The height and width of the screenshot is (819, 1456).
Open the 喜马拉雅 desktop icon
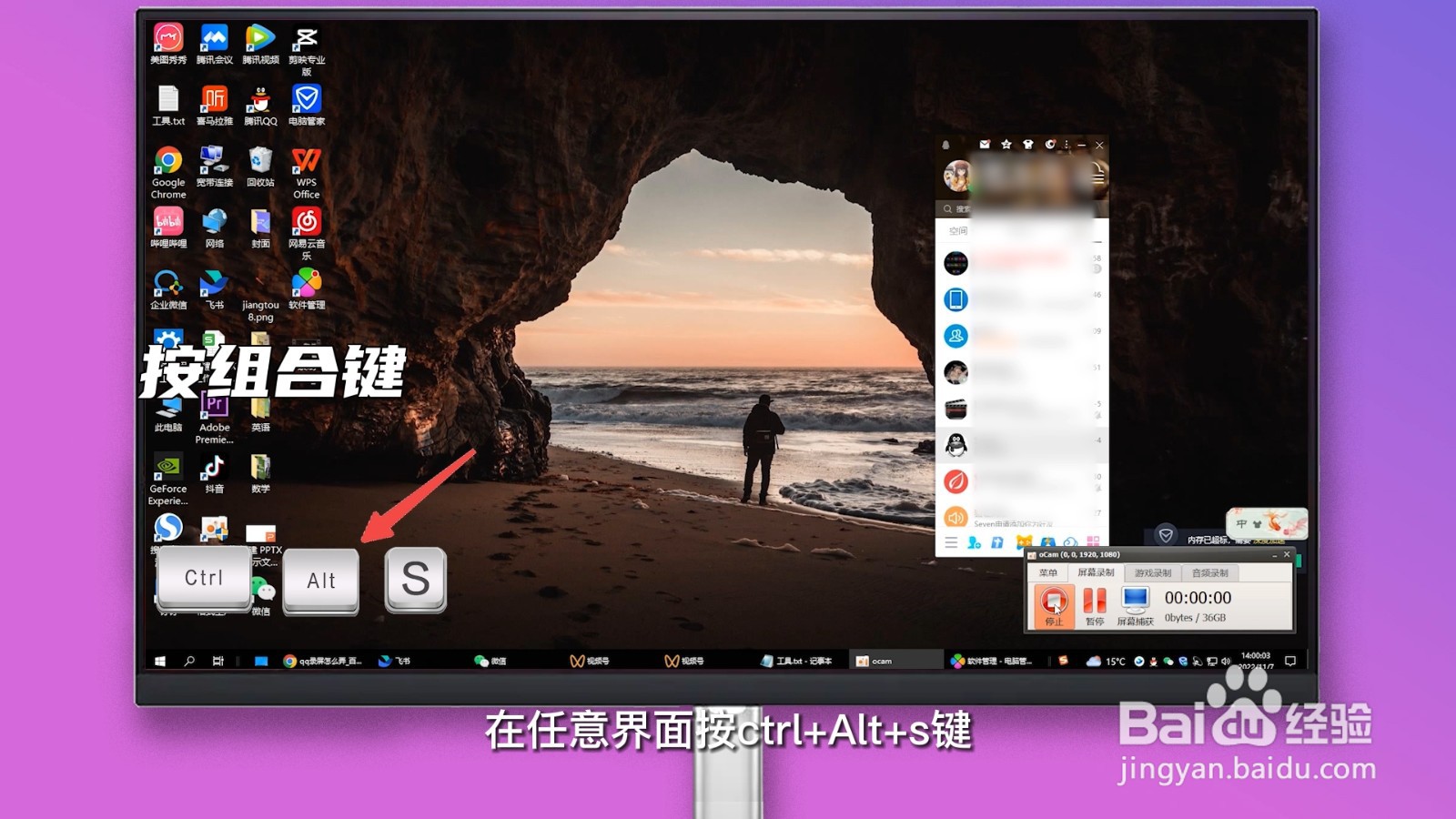pos(215,106)
